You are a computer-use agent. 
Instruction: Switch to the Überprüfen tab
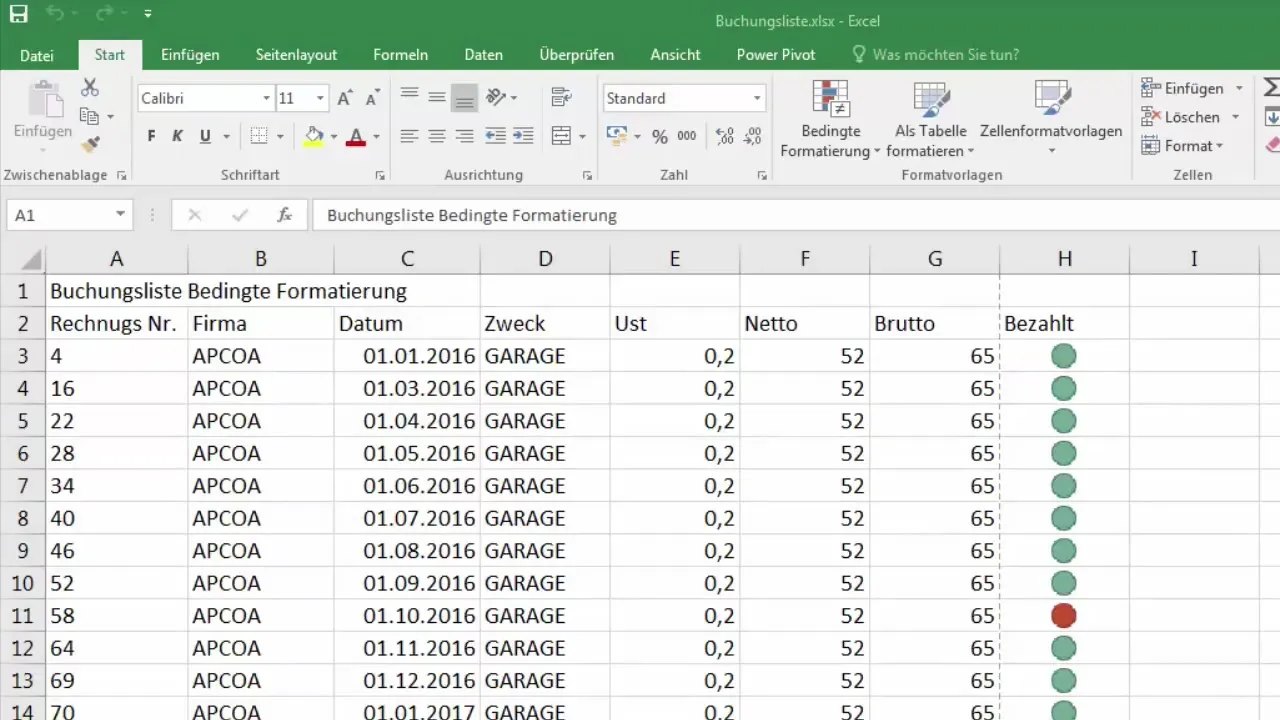click(x=576, y=55)
